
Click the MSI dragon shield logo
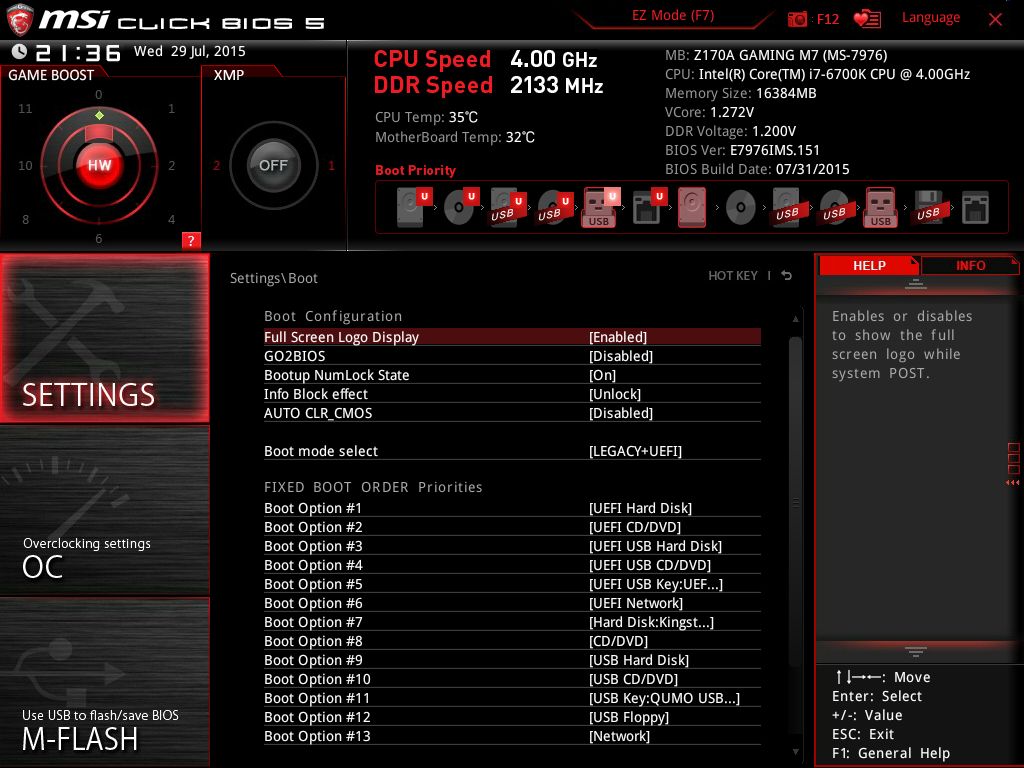(20, 20)
